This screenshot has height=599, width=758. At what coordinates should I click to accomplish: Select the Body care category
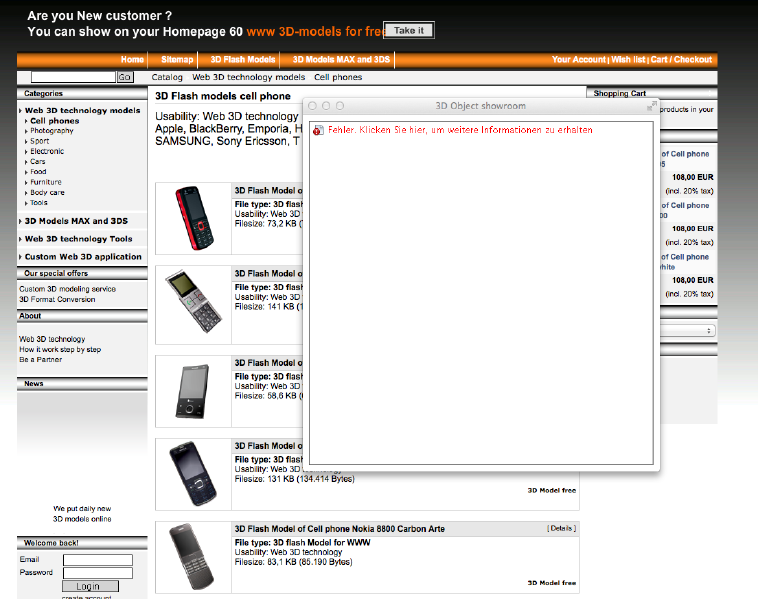47,192
